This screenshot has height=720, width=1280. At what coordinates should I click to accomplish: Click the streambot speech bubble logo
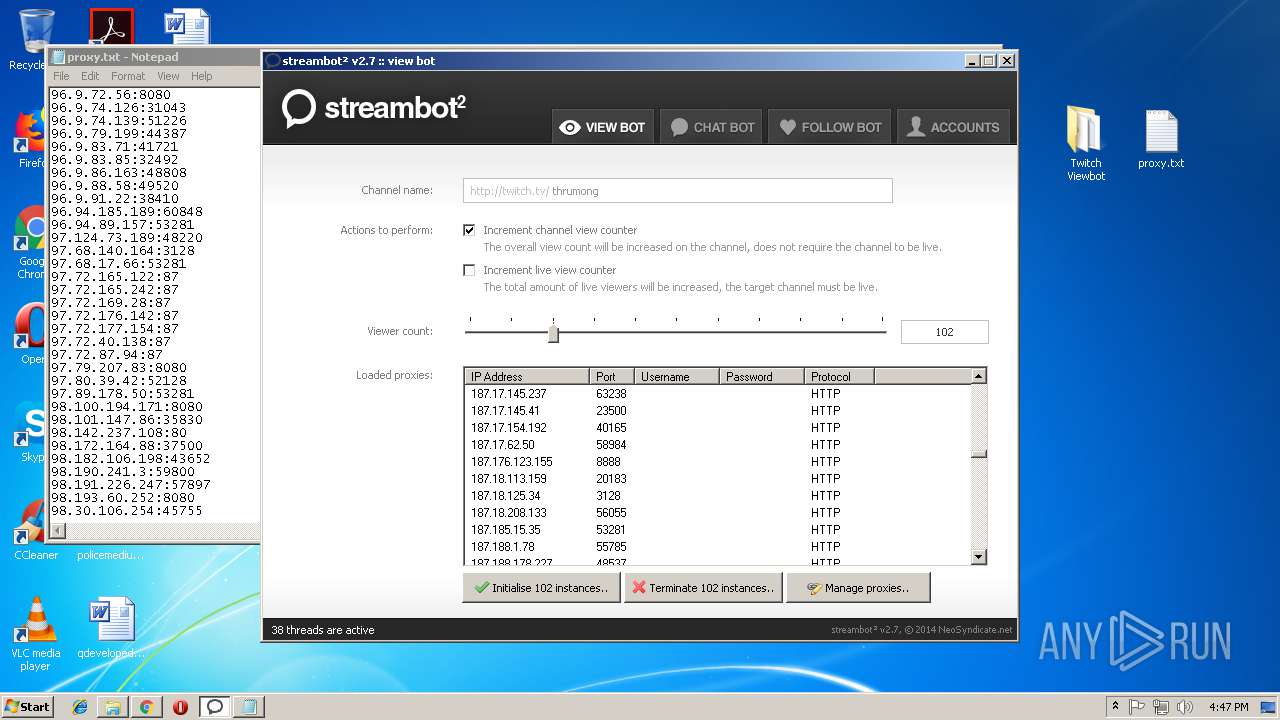(298, 108)
